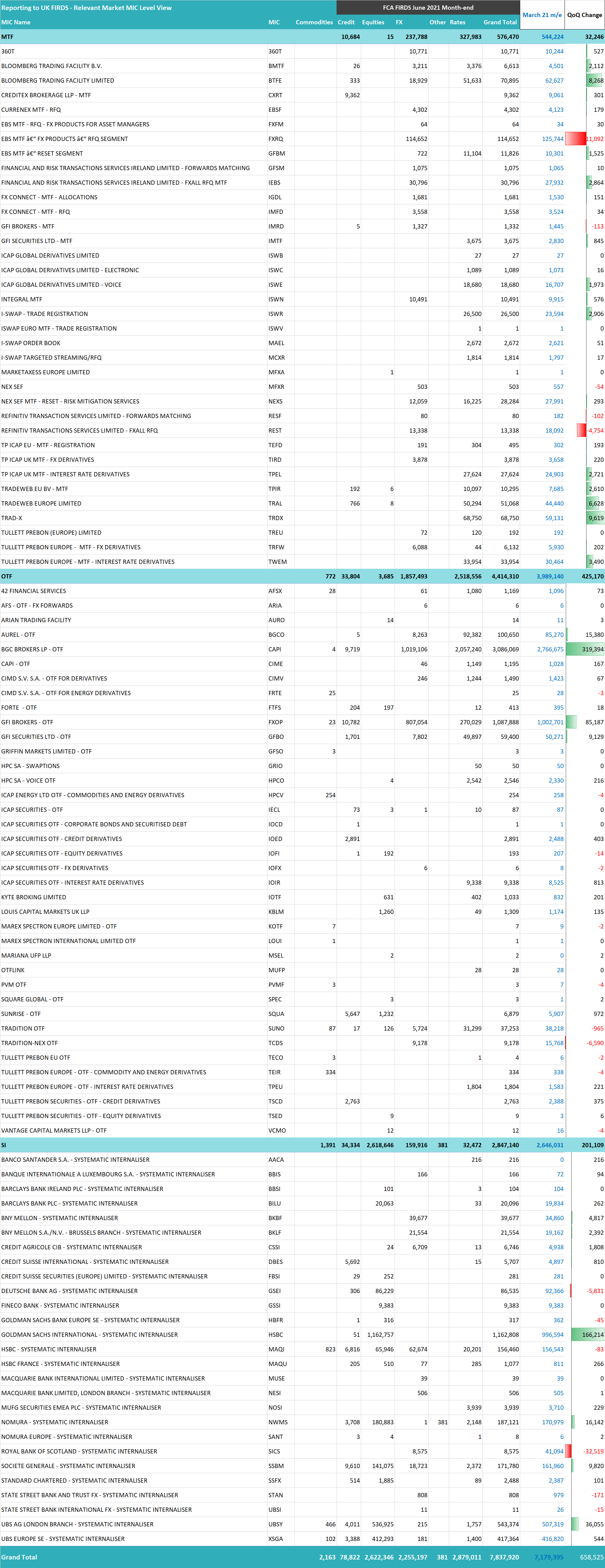This screenshot has height=1568, width=605.
Task: Click the 'PVM OTF' row name
Action: pos(14,985)
